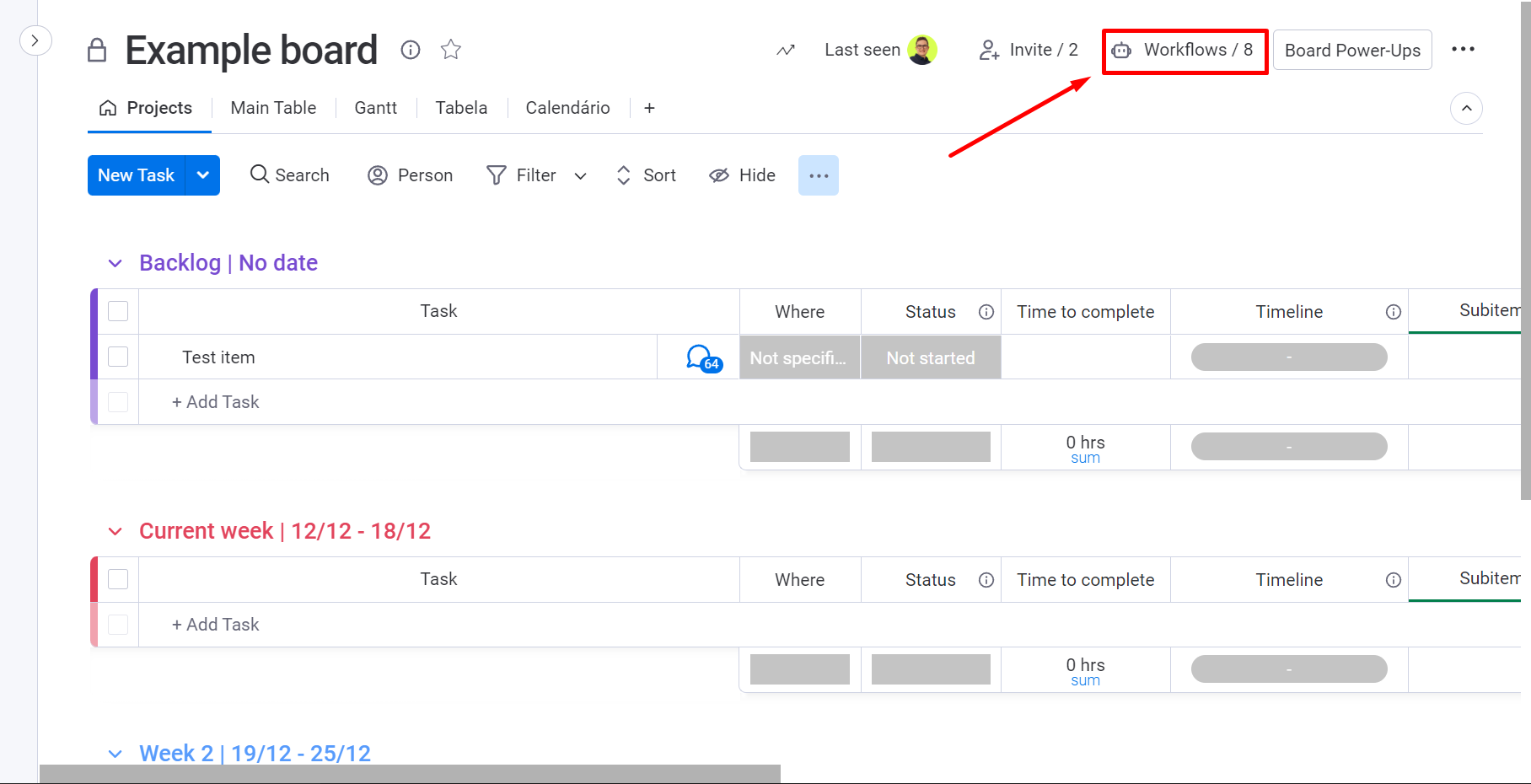Collapse the Current week group
Screen dimensions: 1531x784
pos(115,532)
